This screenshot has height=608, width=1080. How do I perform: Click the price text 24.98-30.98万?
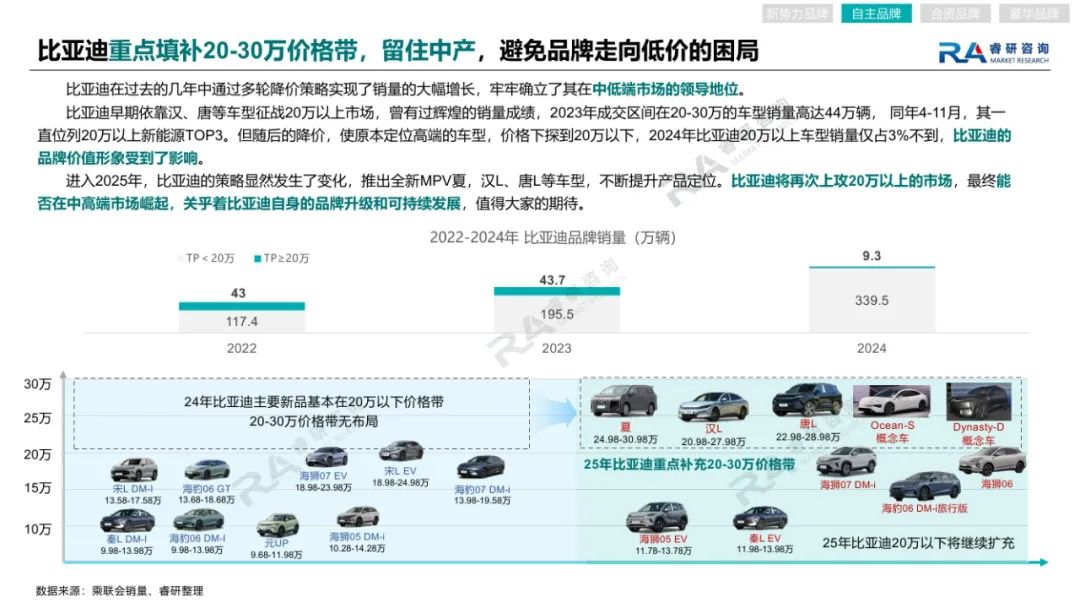click(625, 439)
